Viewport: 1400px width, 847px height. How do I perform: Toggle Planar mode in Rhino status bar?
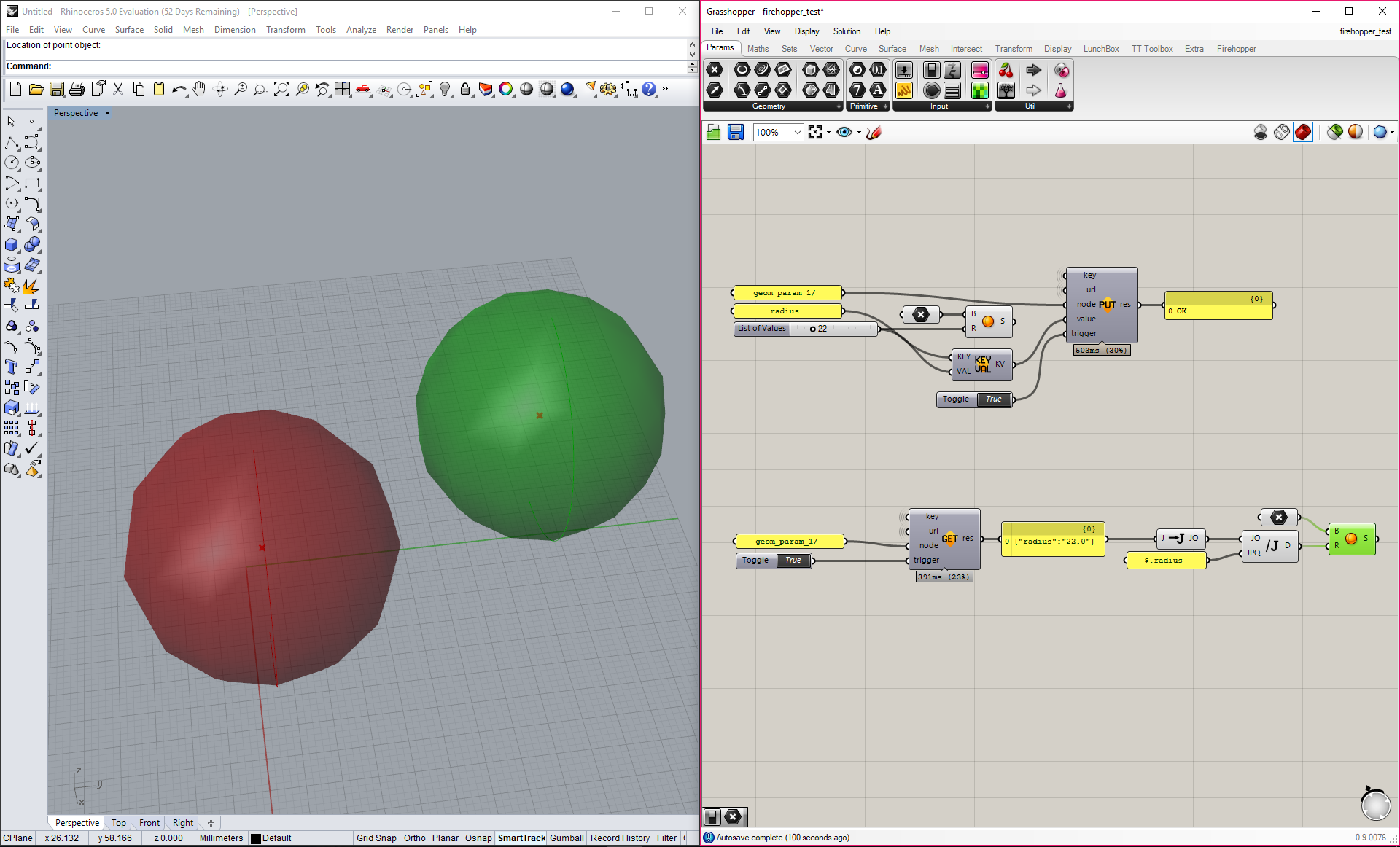tap(446, 838)
